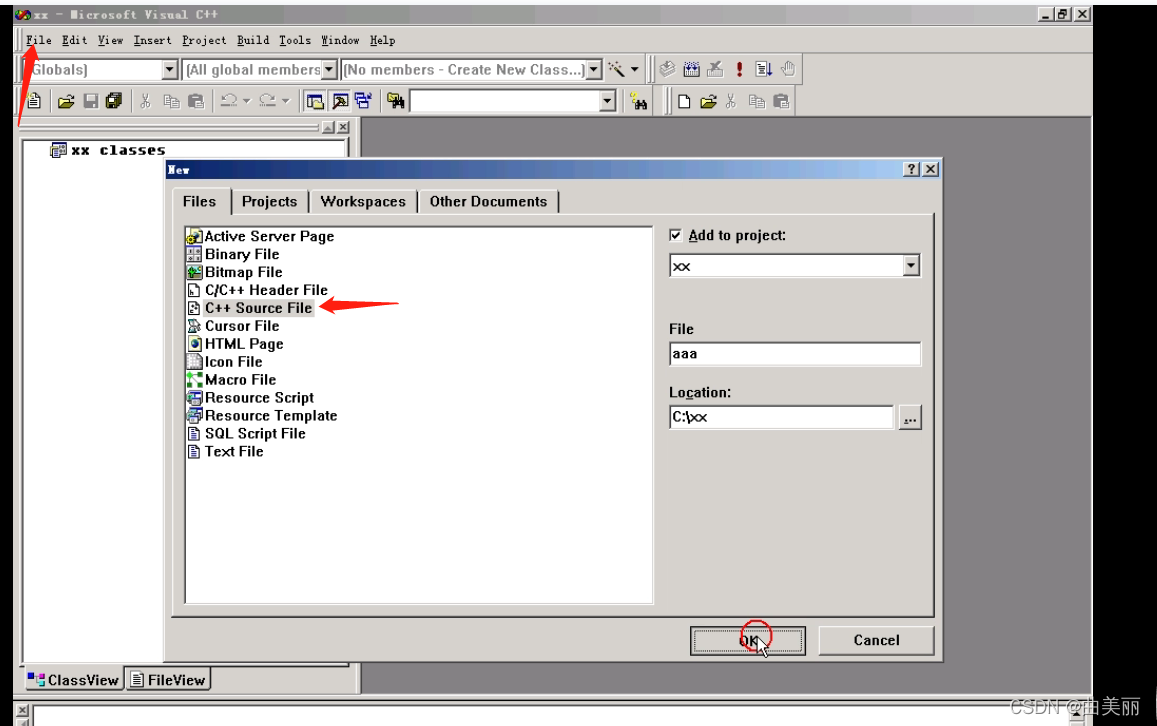This screenshot has height=726, width=1157.
Task: Open the Insert menu
Action: pos(153,41)
